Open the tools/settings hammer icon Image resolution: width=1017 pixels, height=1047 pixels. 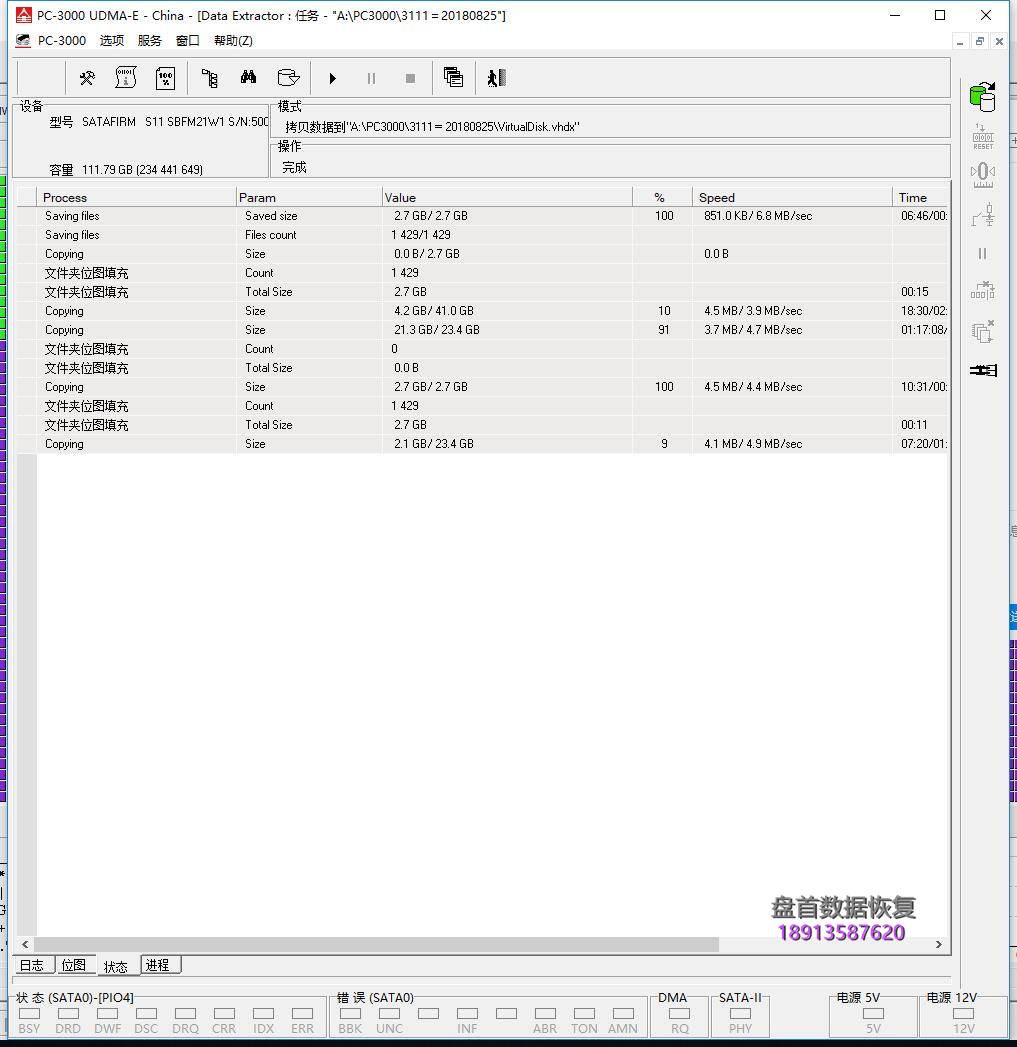87,78
